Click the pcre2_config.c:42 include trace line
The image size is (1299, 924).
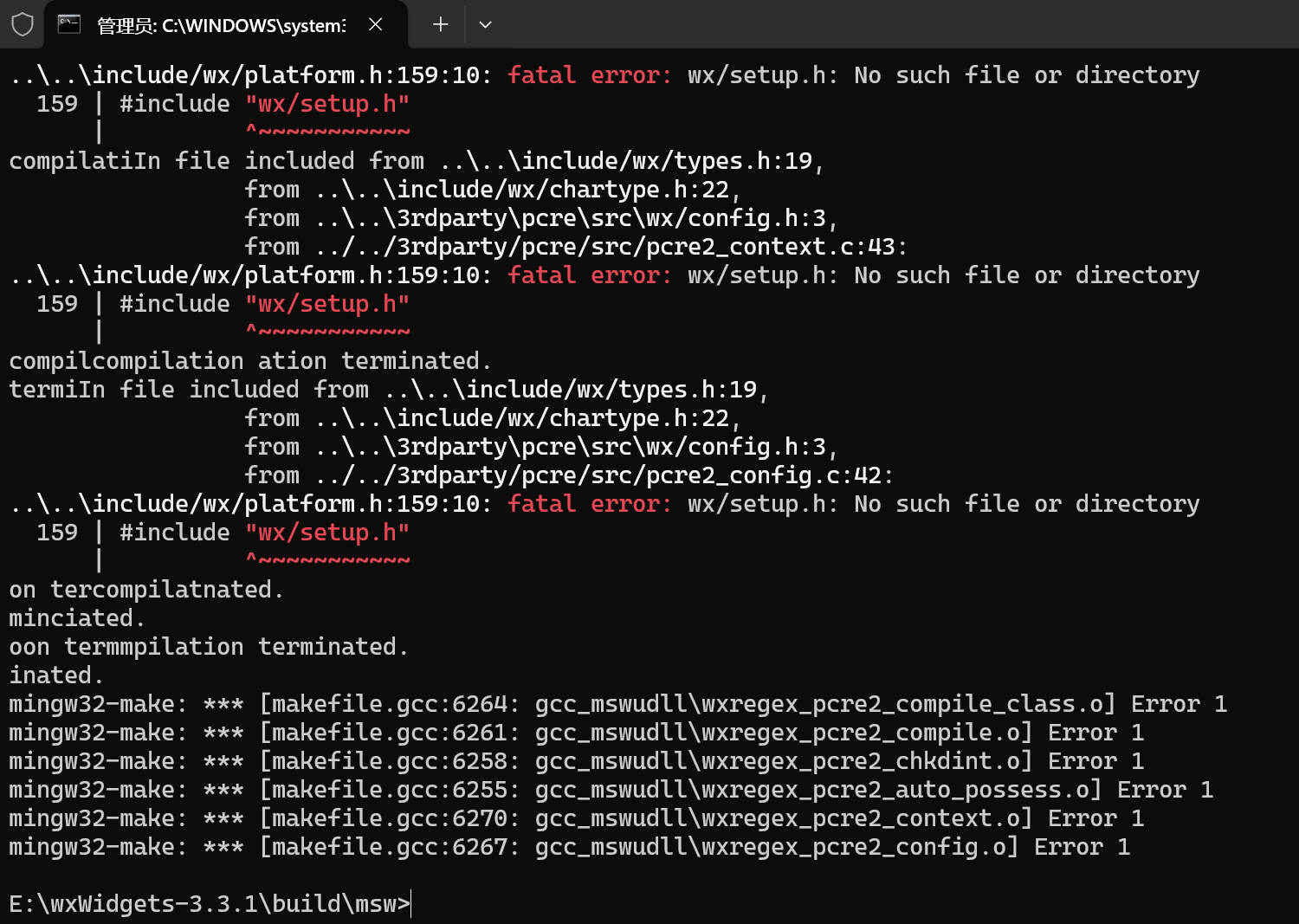tap(568, 475)
